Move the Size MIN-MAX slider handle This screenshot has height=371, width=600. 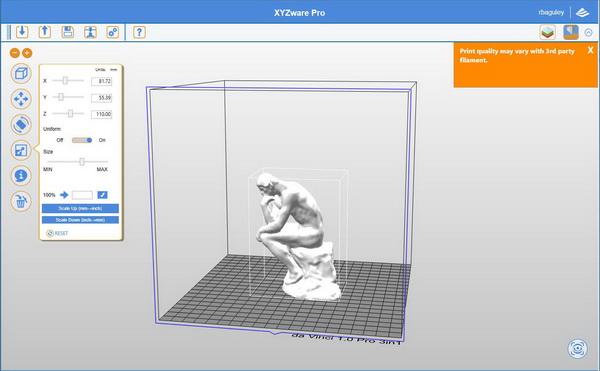(x=82, y=162)
